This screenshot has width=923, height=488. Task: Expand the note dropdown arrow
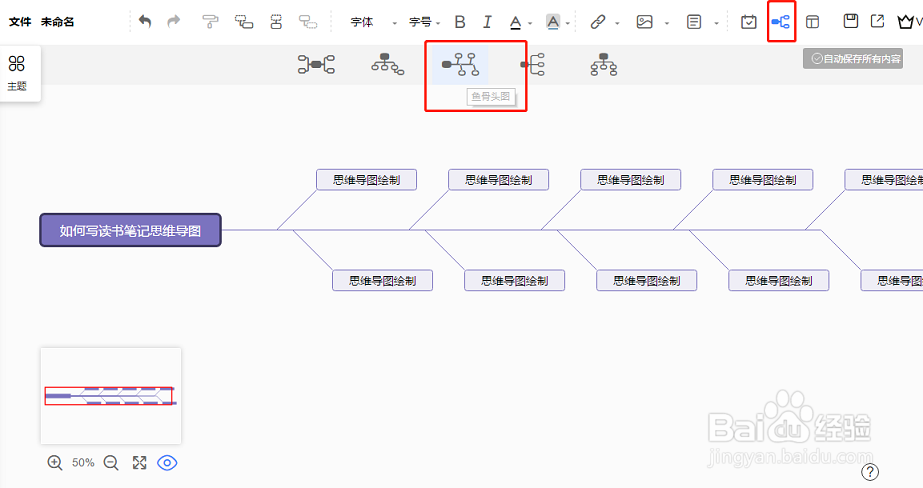pyautogui.click(x=716, y=24)
